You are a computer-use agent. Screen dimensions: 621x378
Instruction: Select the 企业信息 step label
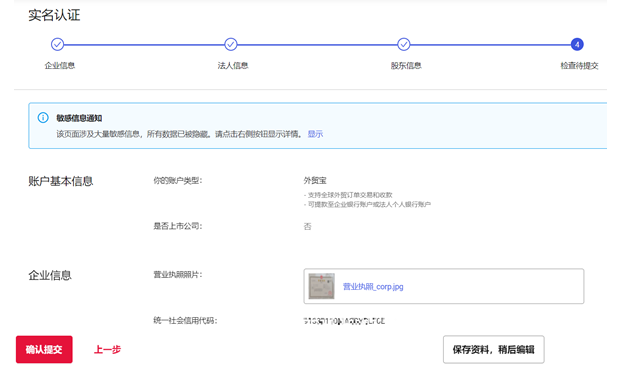tap(60, 66)
